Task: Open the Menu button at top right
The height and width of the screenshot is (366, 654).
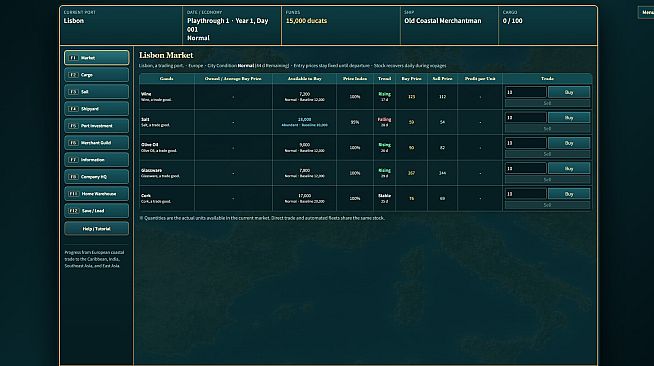Action: pyautogui.click(x=646, y=13)
